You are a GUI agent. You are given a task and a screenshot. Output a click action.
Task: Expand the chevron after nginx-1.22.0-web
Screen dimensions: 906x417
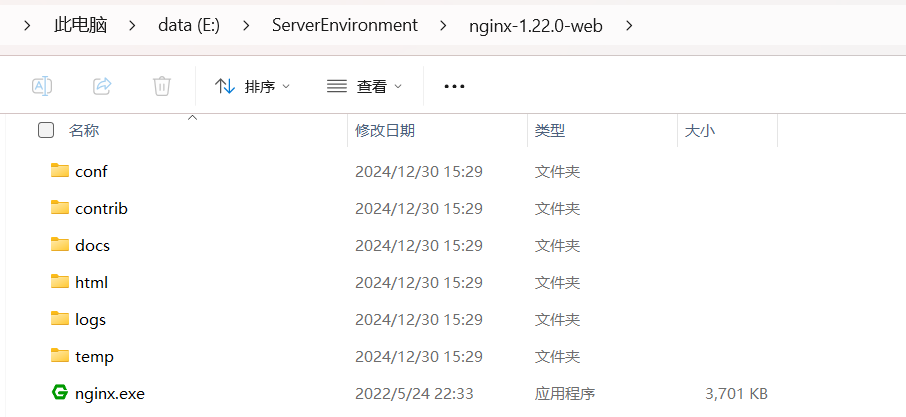pos(629,25)
